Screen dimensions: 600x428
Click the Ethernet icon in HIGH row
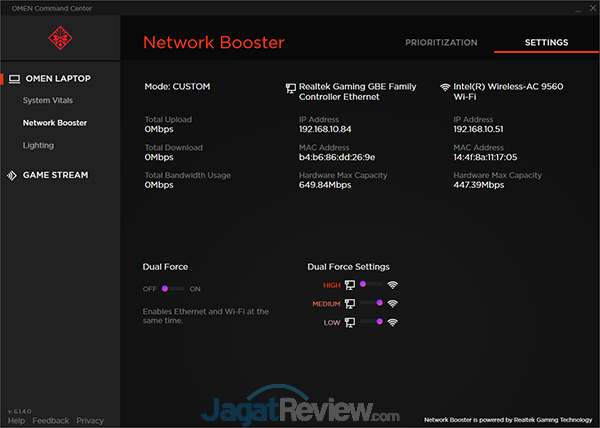point(350,285)
